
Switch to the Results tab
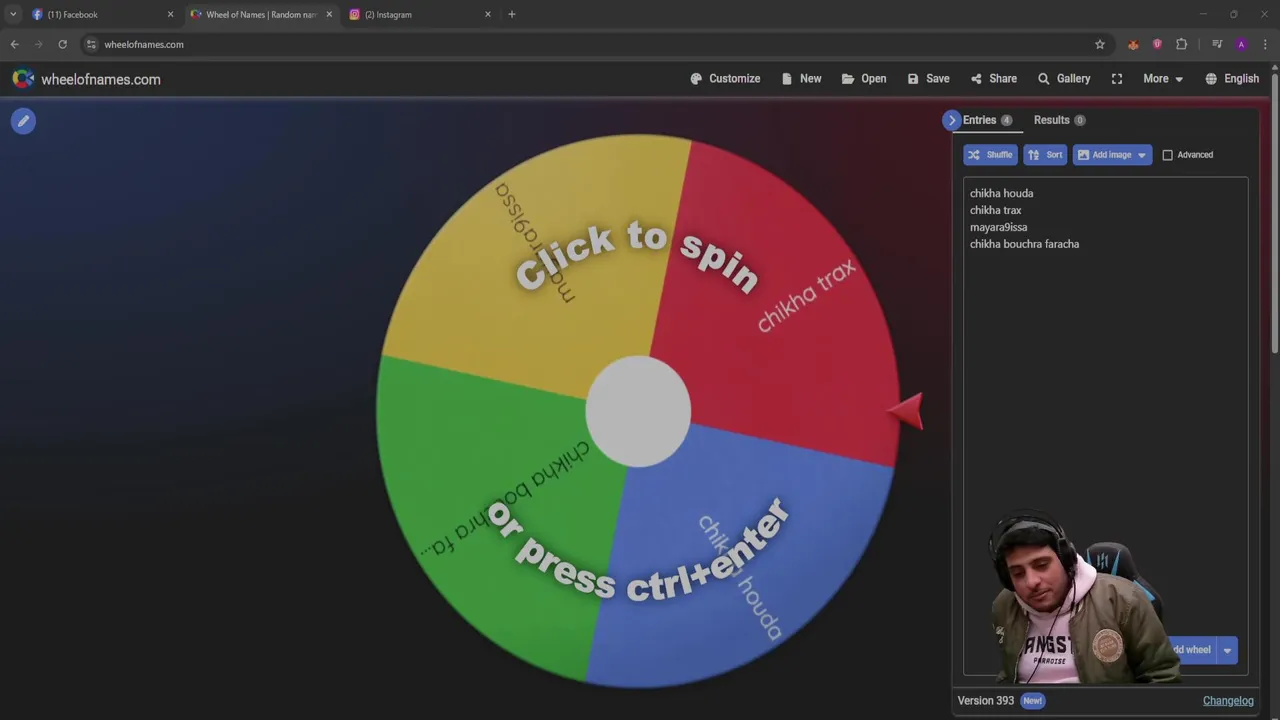pyautogui.click(x=1059, y=120)
